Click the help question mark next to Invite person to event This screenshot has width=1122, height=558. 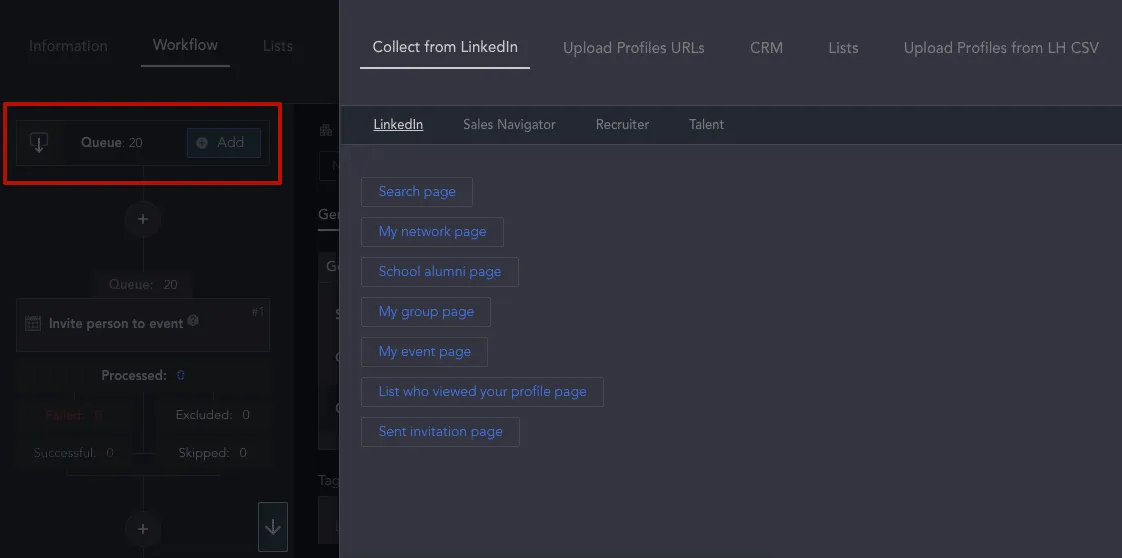(x=193, y=322)
